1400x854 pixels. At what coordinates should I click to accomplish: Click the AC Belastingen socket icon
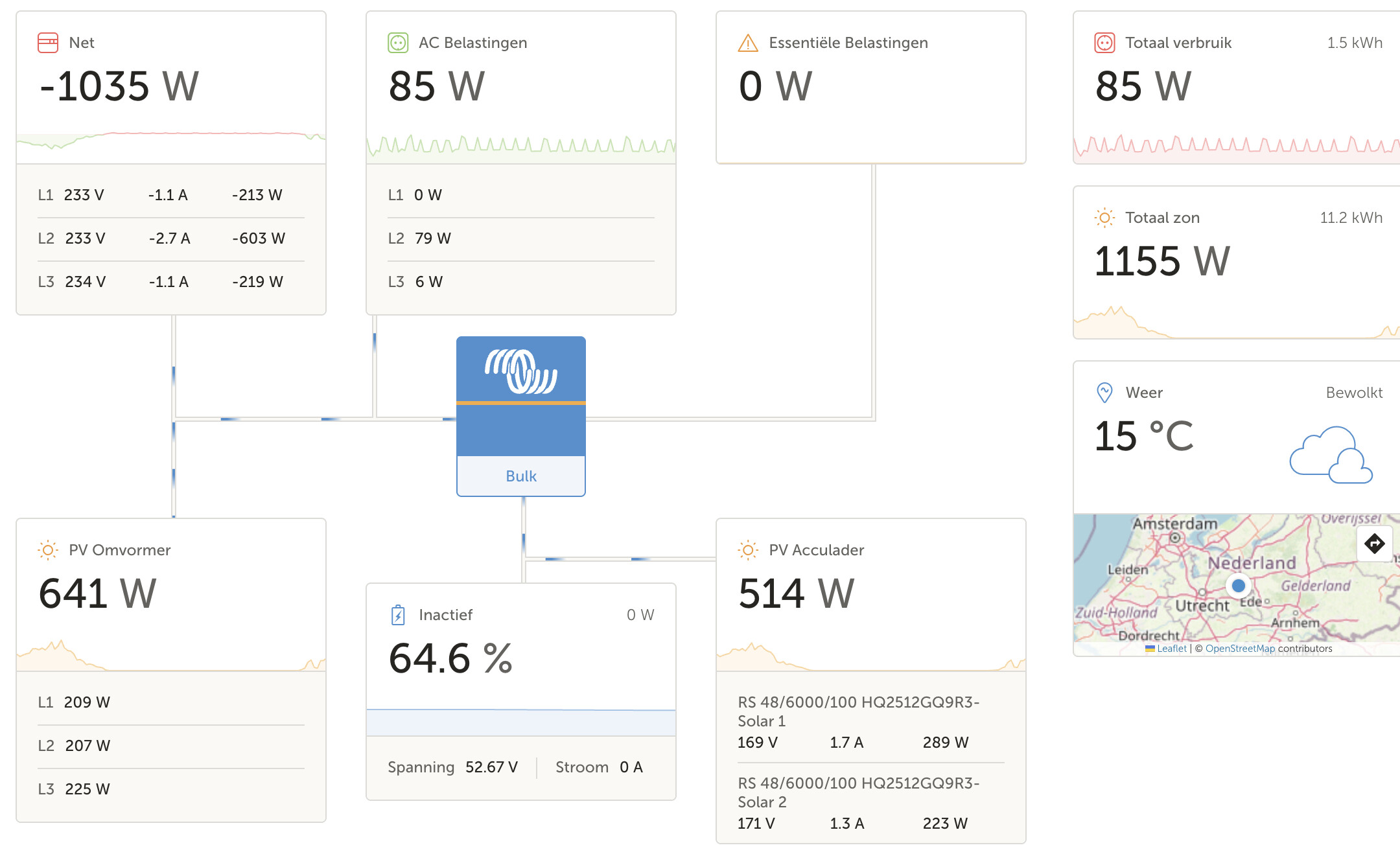tap(398, 43)
